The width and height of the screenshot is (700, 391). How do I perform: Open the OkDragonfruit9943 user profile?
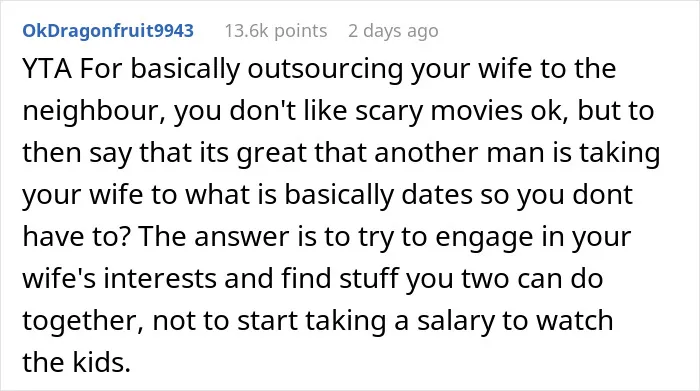108,31
